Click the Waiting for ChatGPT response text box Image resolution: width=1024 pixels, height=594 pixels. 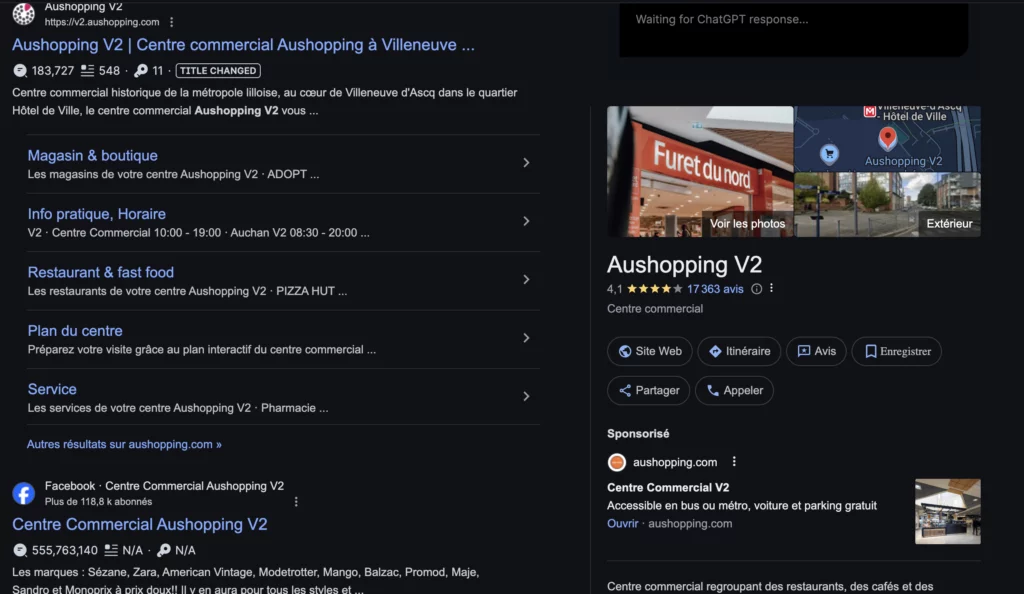click(x=793, y=29)
